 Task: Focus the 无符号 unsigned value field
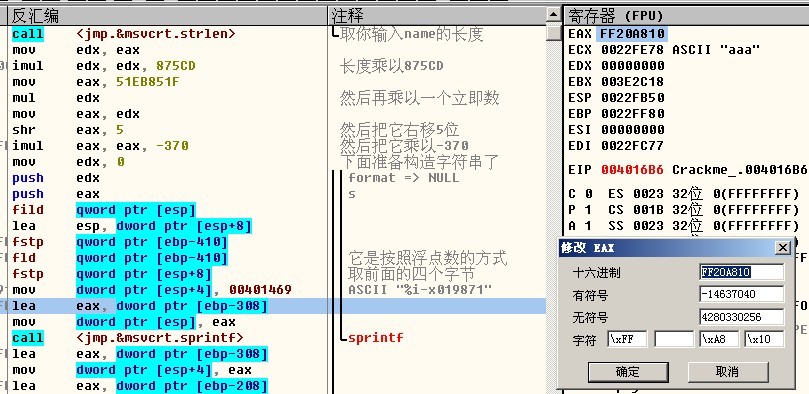742,317
